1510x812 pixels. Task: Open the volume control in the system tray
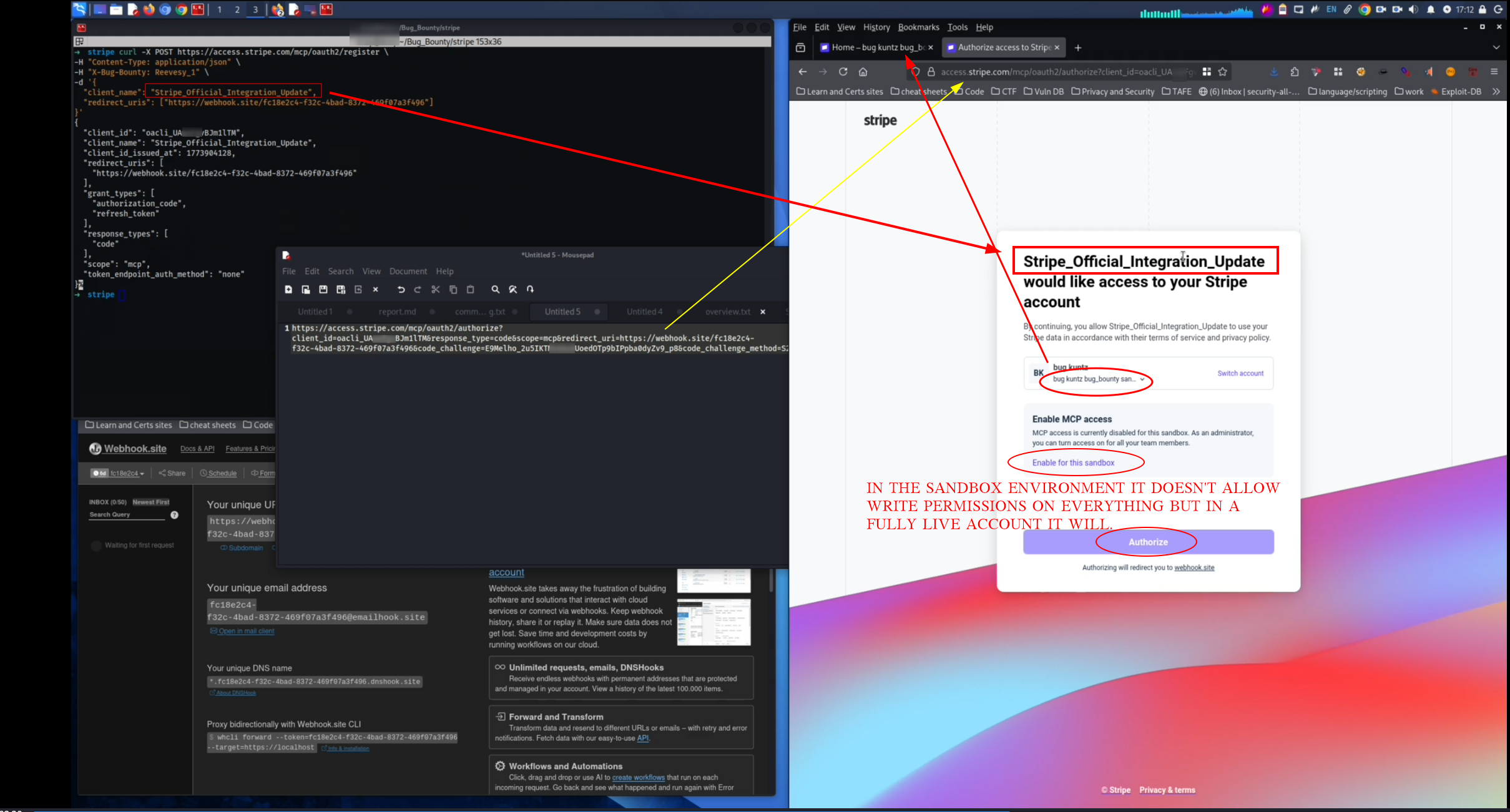1413,9
